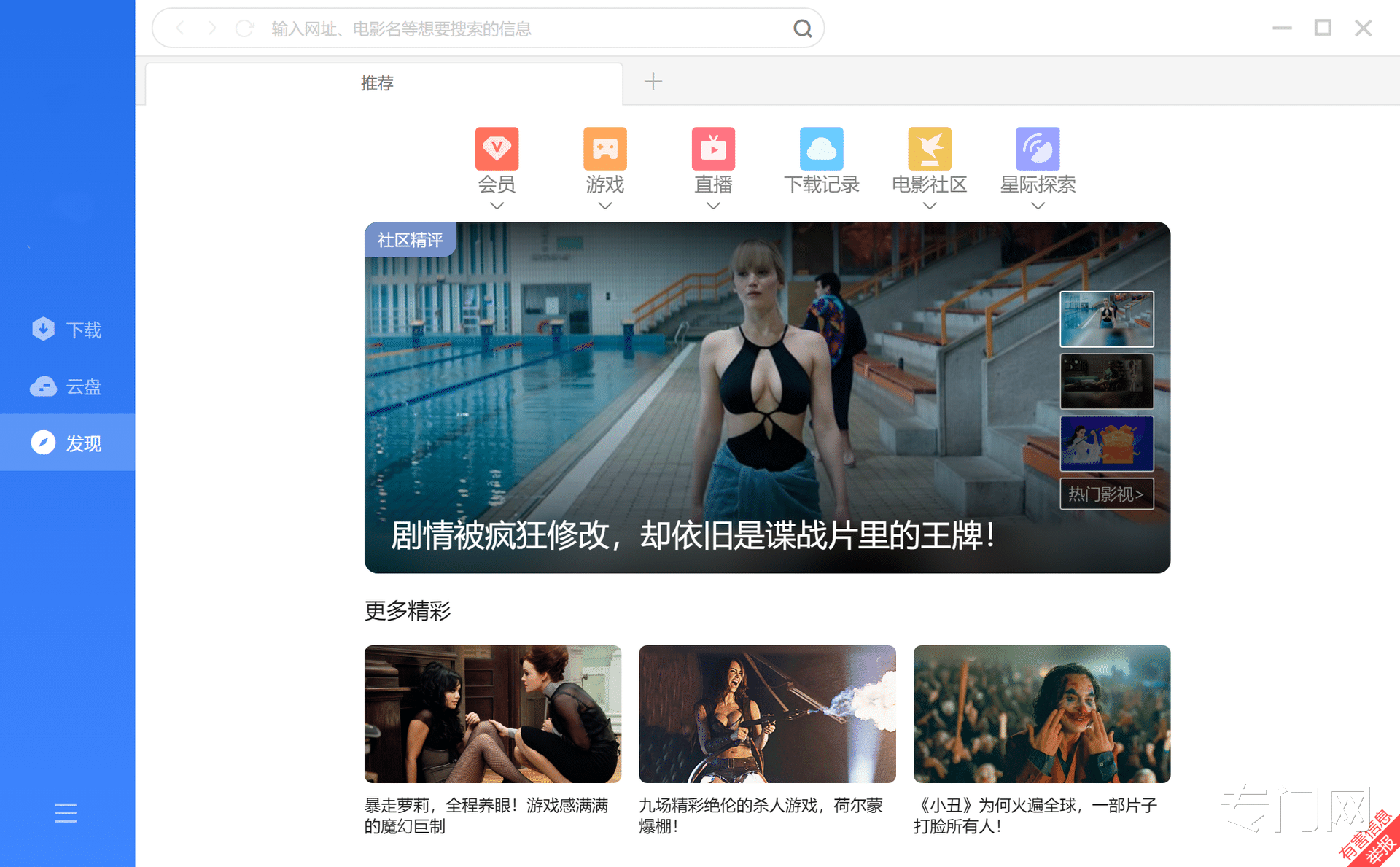The height and width of the screenshot is (867, 1400).
Task: Select the 发现 sidebar label
Action: (84, 443)
